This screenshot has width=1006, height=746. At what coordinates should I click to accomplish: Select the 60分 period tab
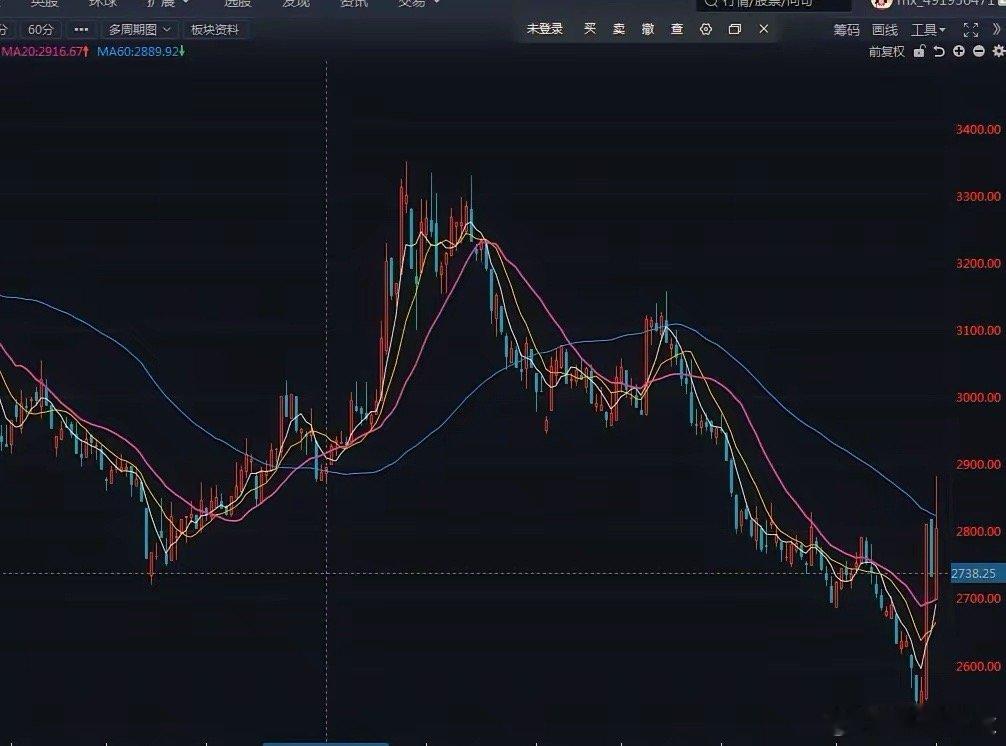(41, 30)
